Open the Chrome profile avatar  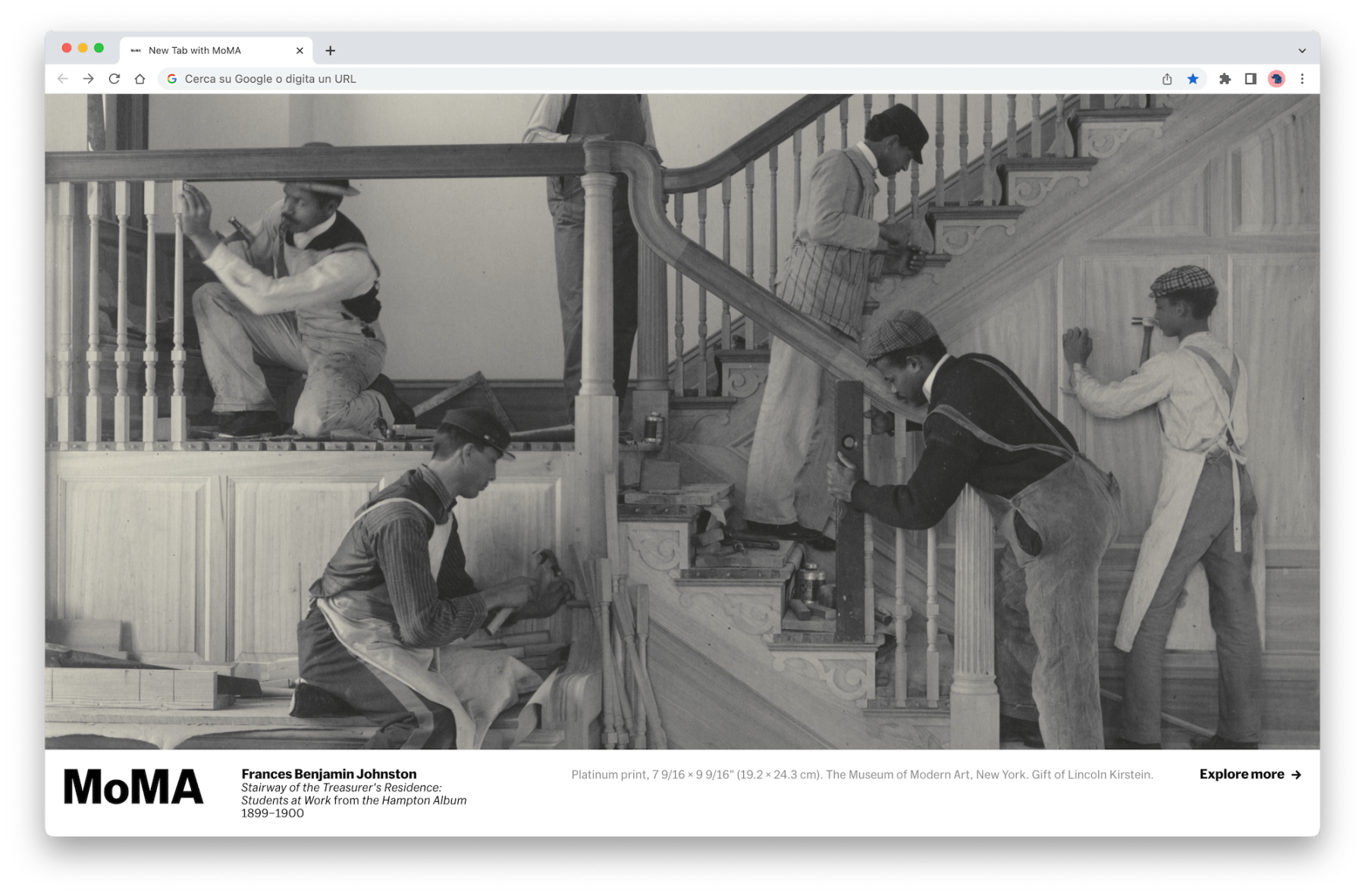(x=1276, y=79)
